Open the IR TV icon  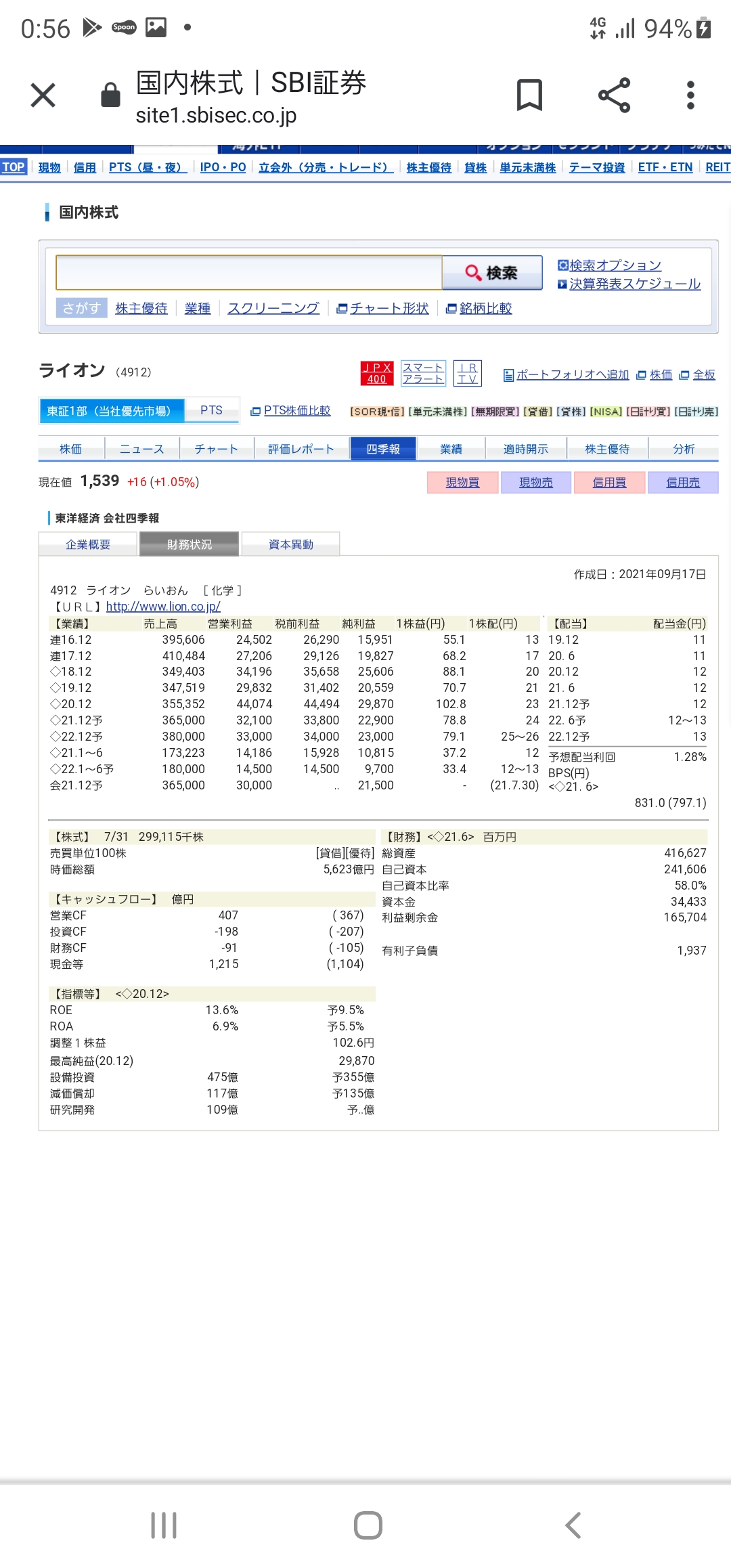point(467,373)
